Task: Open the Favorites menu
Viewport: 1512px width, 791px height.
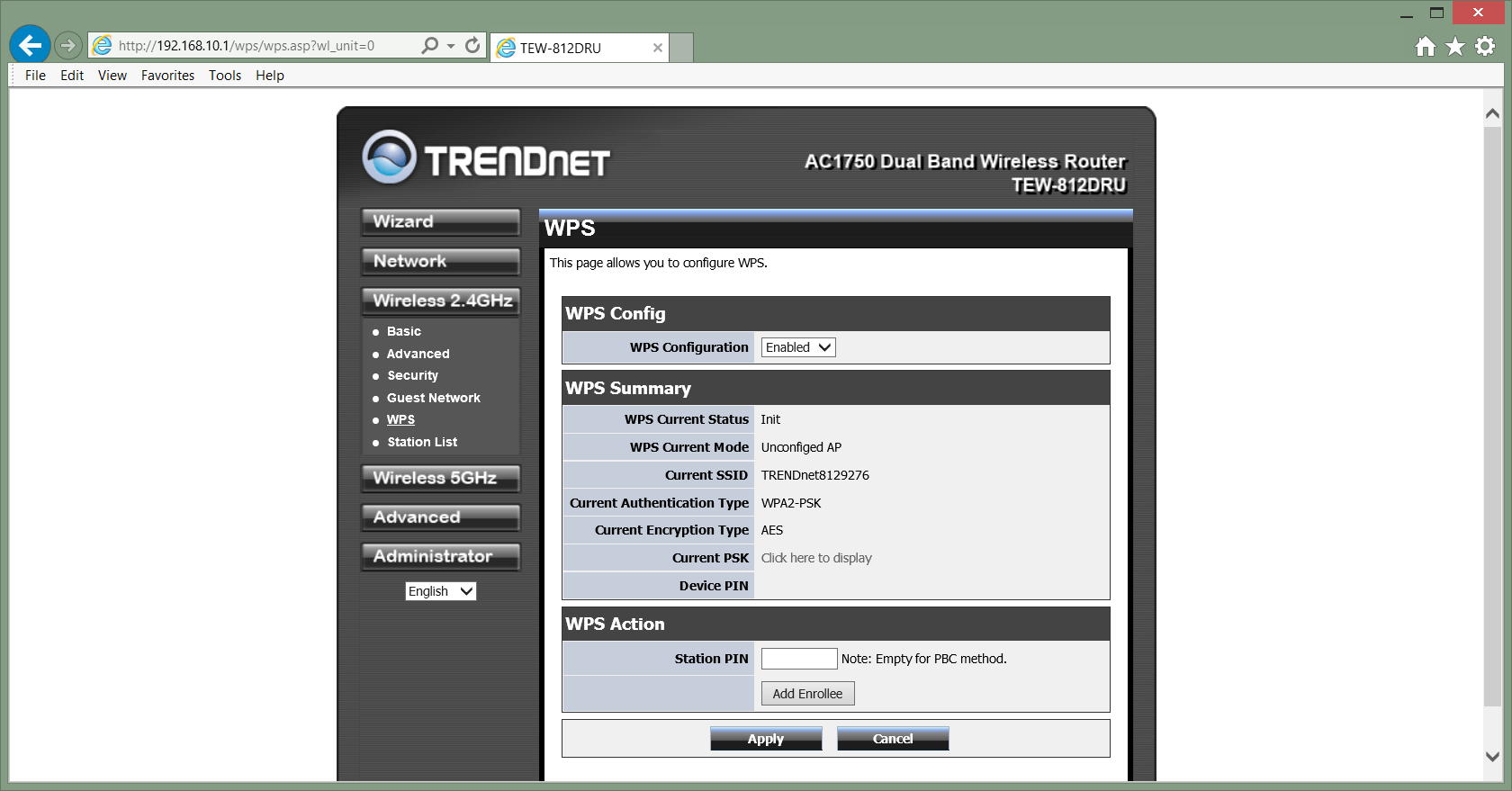Action: pyautogui.click(x=167, y=76)
